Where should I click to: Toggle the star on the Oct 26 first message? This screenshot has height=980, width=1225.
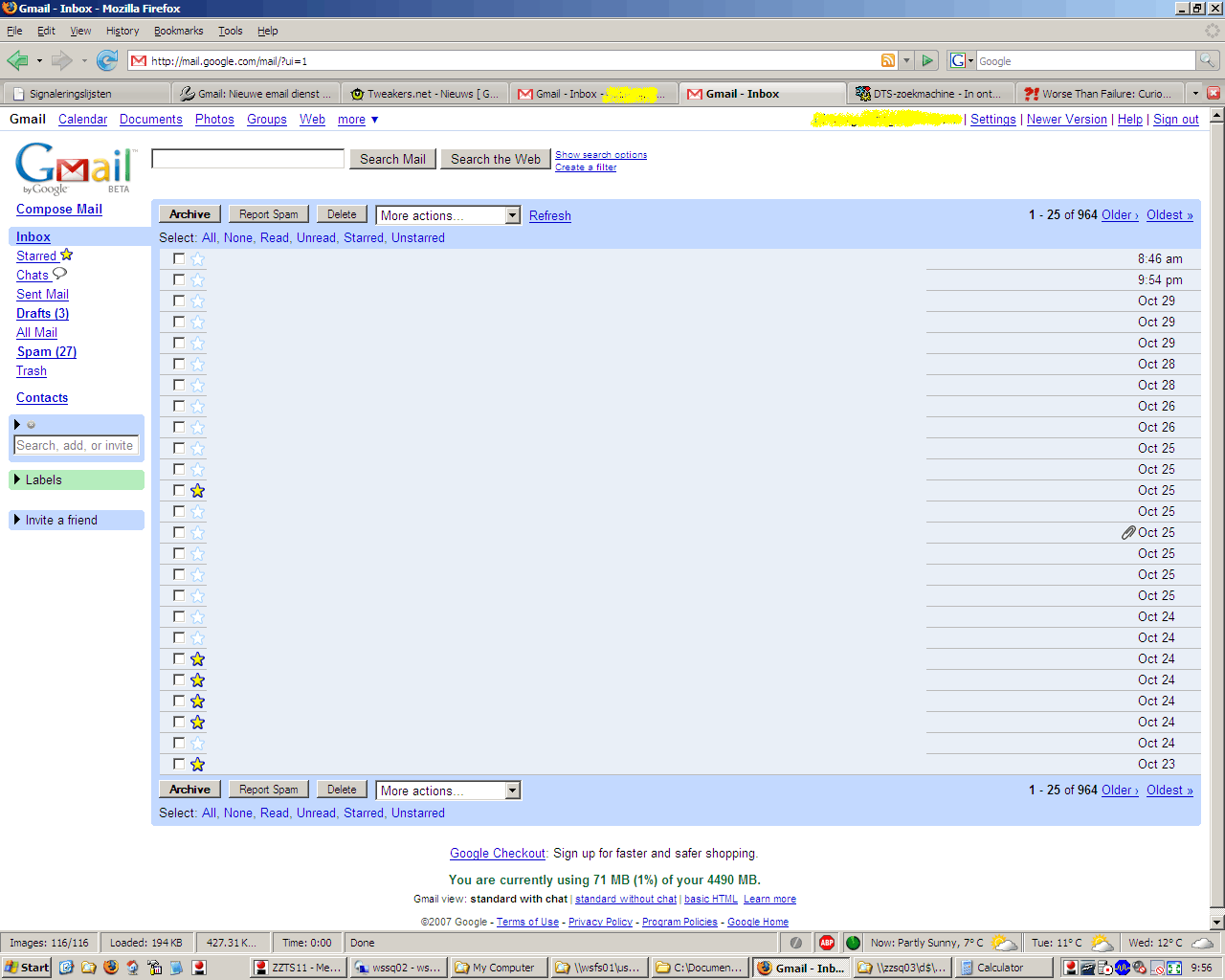[197, 406]
